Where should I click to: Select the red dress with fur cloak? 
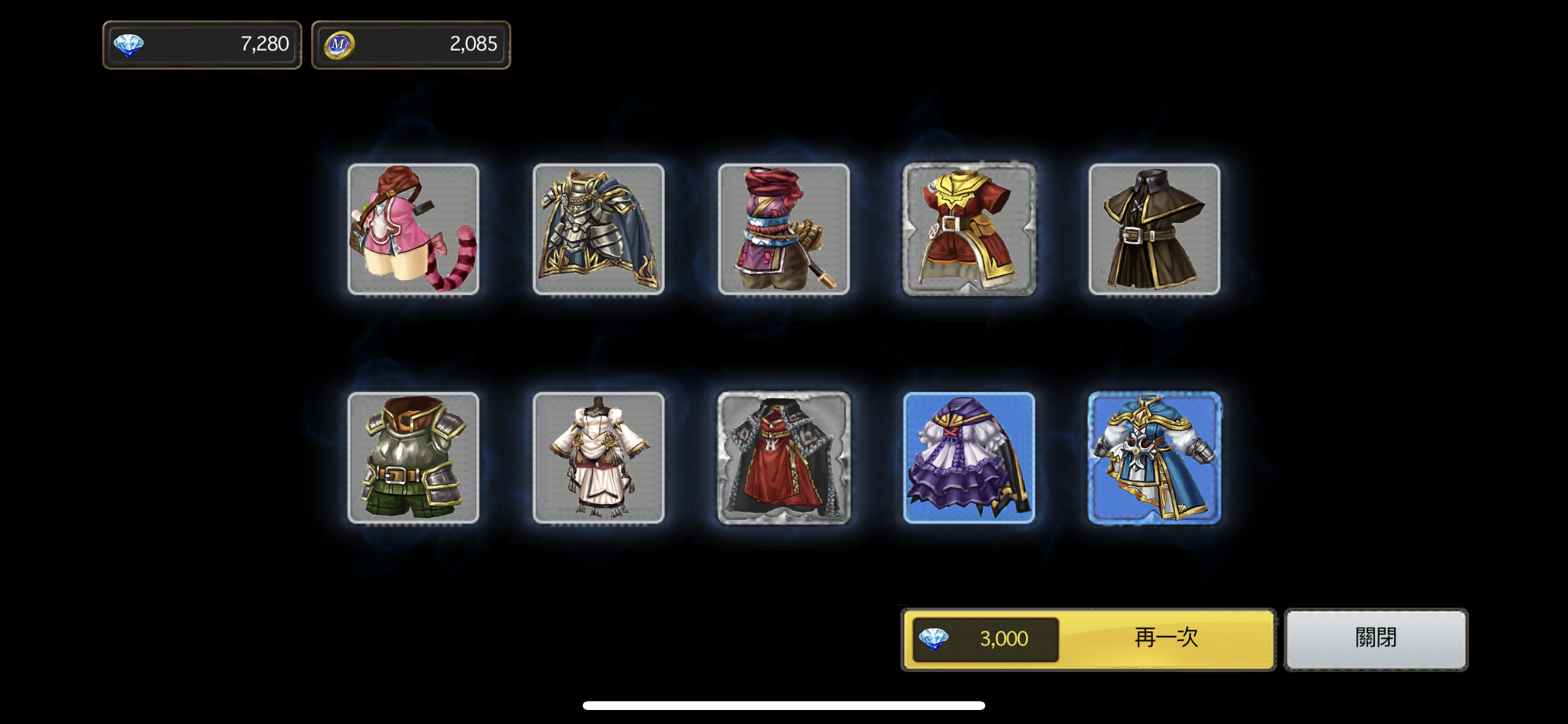(784, 458)
